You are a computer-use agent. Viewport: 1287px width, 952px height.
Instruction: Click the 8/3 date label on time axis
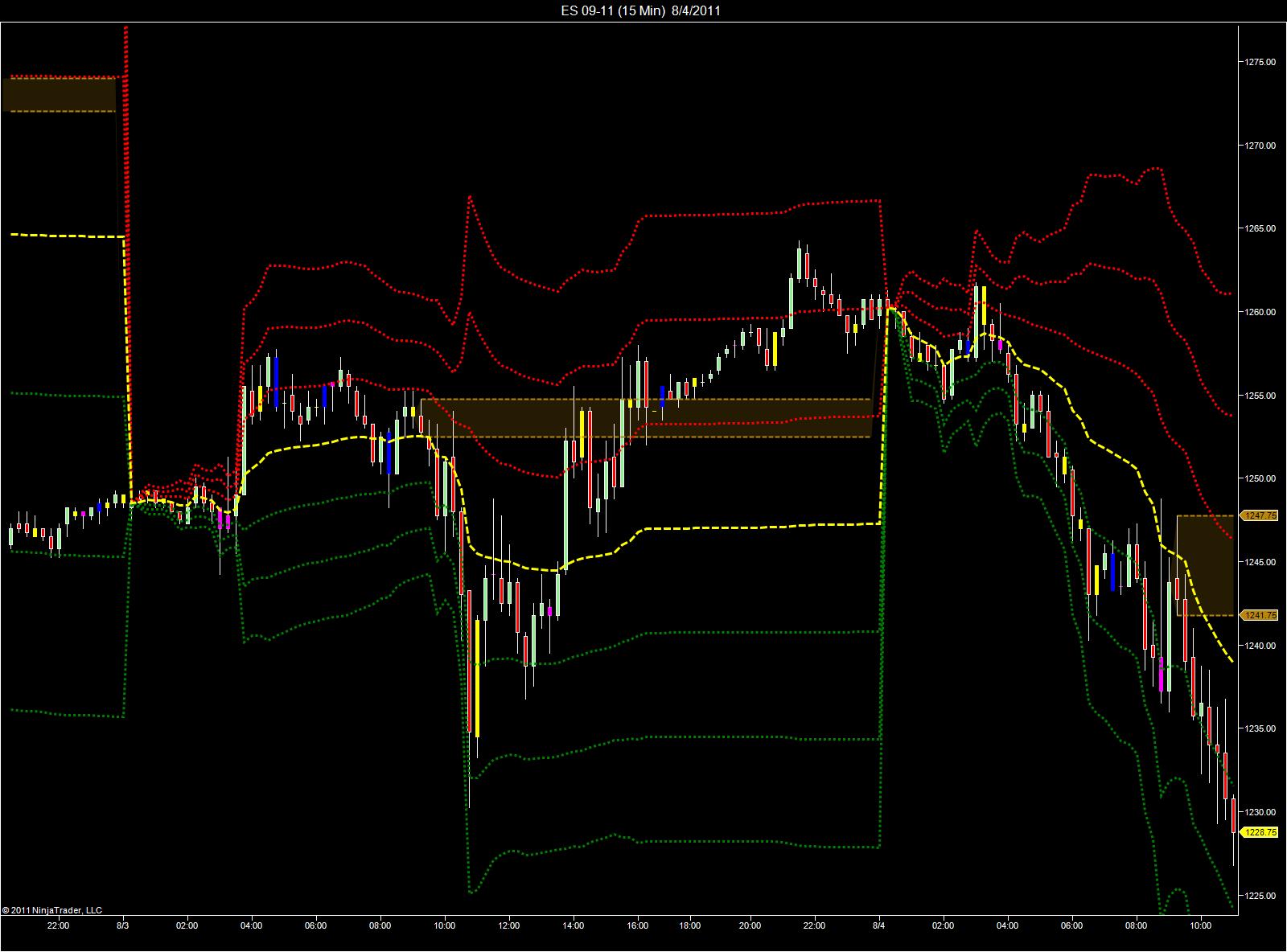(123, 925)
